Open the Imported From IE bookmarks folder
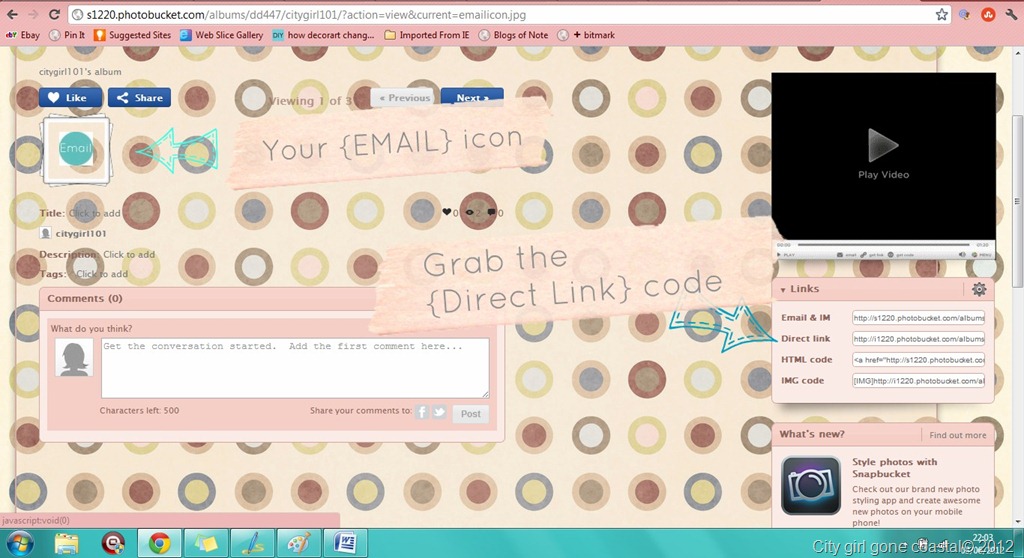This screenshot has height=558, width=1024. (x=427, y=35)
